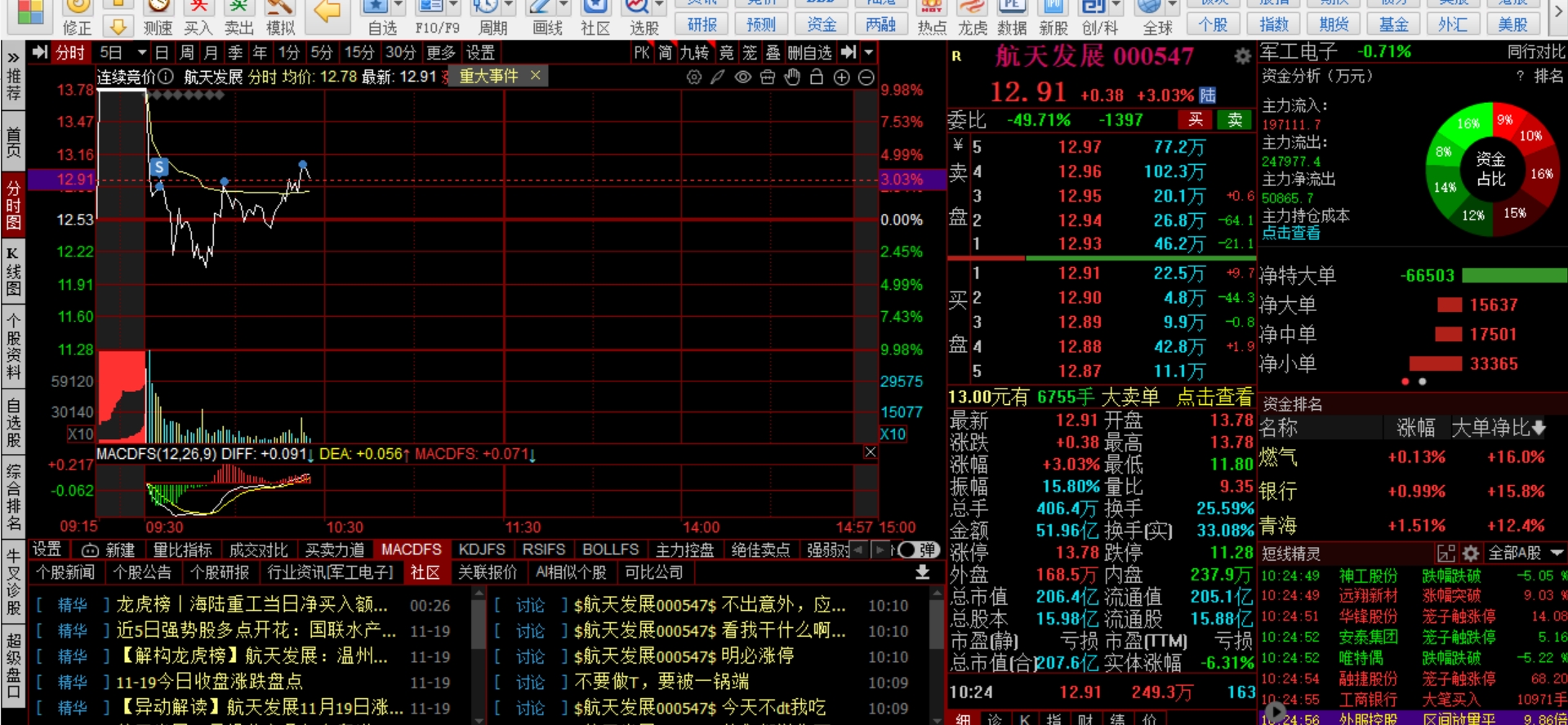This screenshot has width=1568, height=725.
Task: Click the 卖出 sell toolbar icon
Action: click(x=239, y=8)
